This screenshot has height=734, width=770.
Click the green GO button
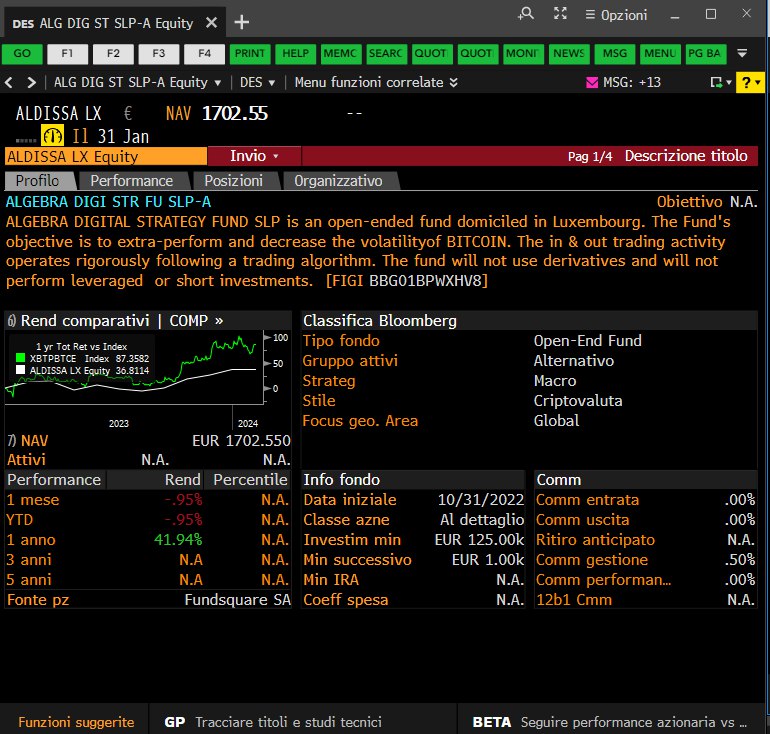[x=22, y=54]
